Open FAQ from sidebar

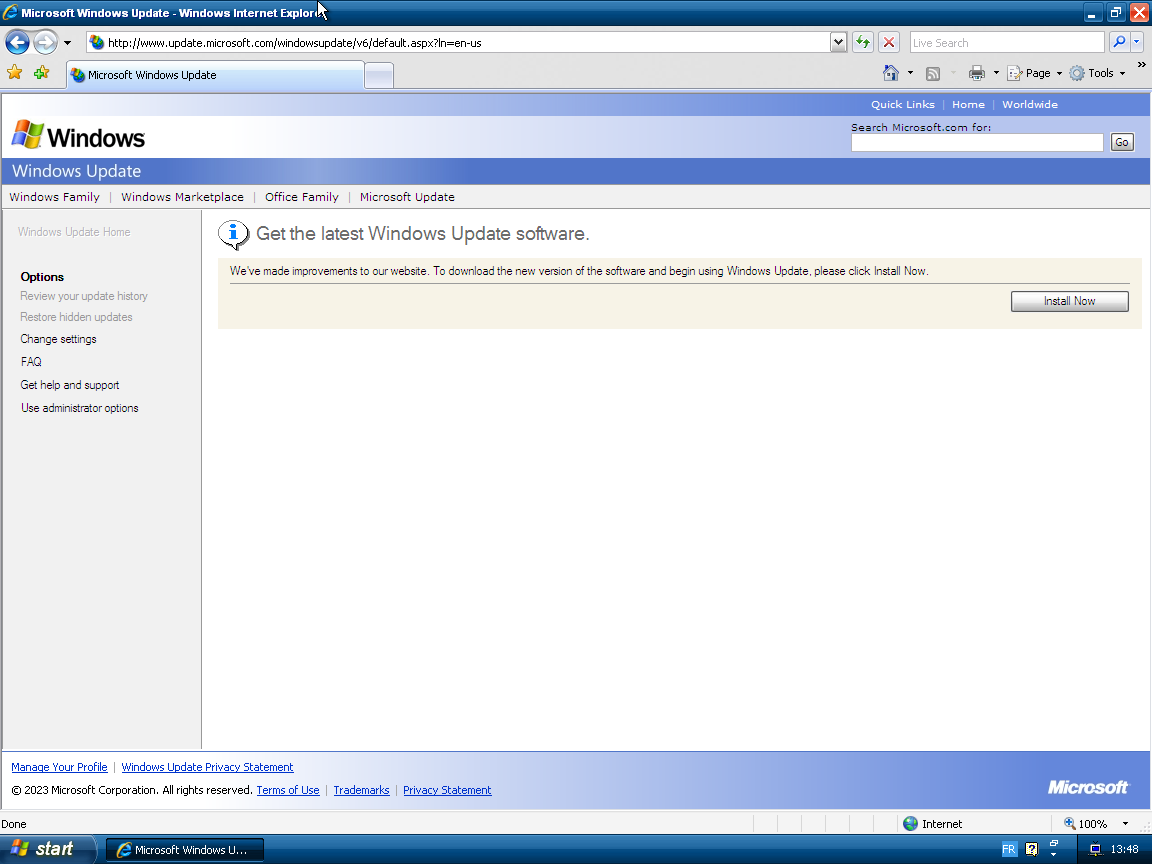tap(31, 361)
